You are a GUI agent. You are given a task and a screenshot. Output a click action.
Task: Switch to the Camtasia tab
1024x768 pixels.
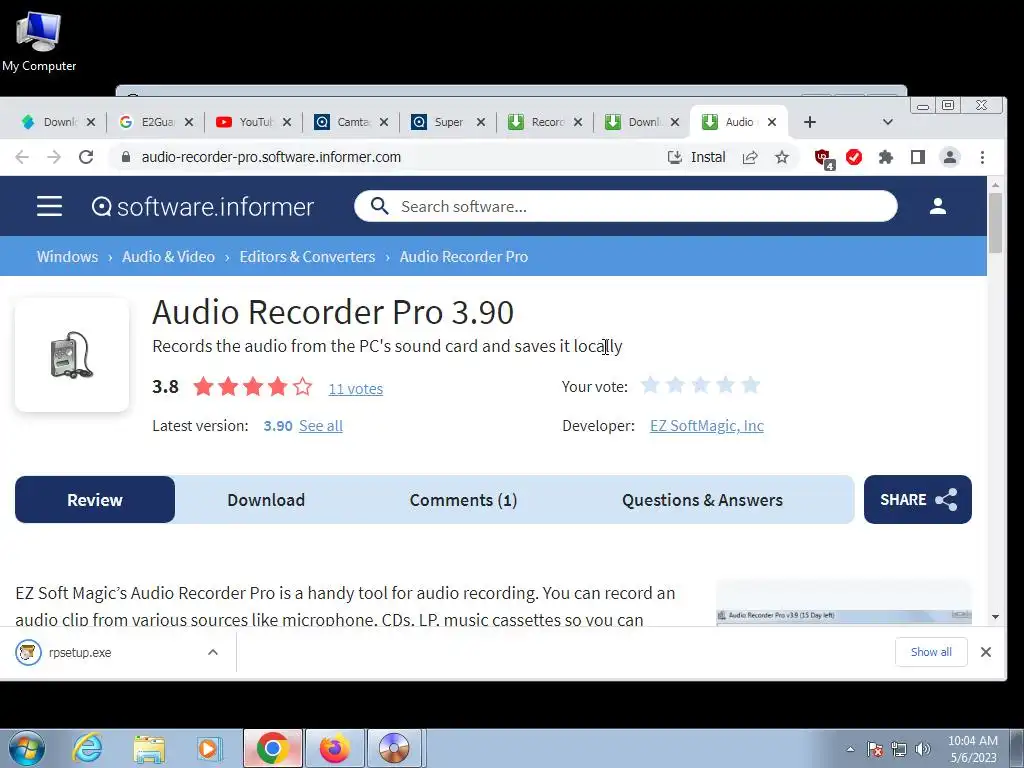(x=343, y=122)
